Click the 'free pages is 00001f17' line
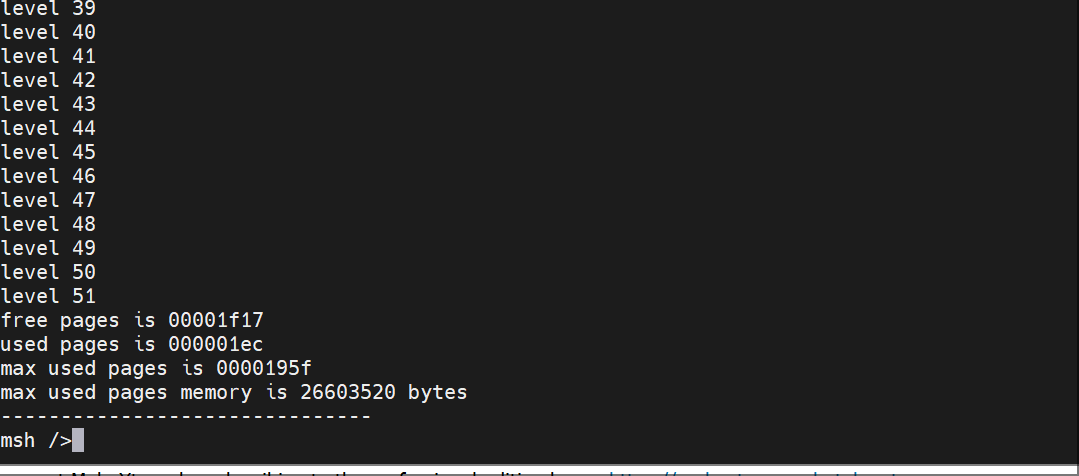Image resolution: width=1079 pixels, height=476 pixels. coord(131,321)
